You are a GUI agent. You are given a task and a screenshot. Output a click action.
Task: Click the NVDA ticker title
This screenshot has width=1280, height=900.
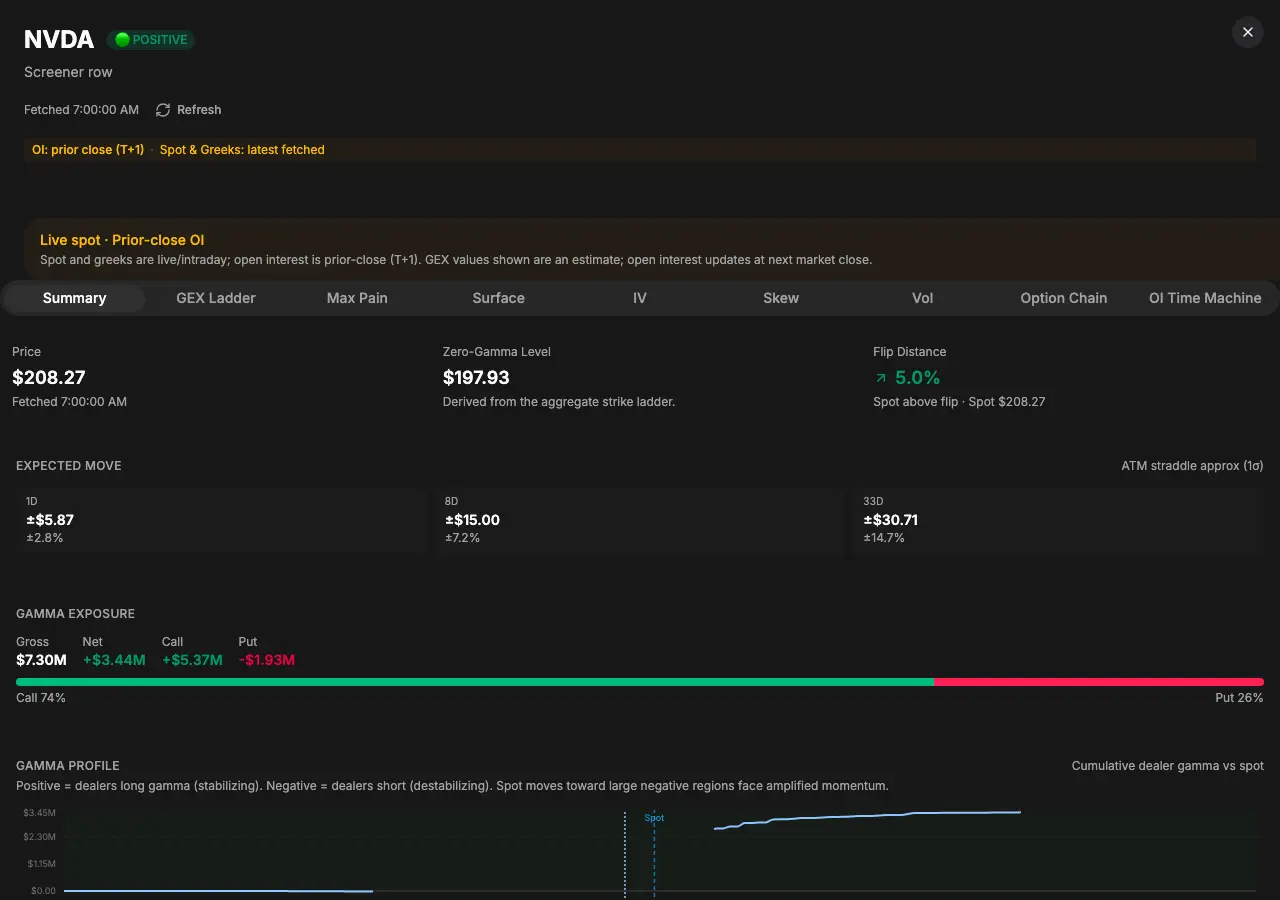[59, 40]
